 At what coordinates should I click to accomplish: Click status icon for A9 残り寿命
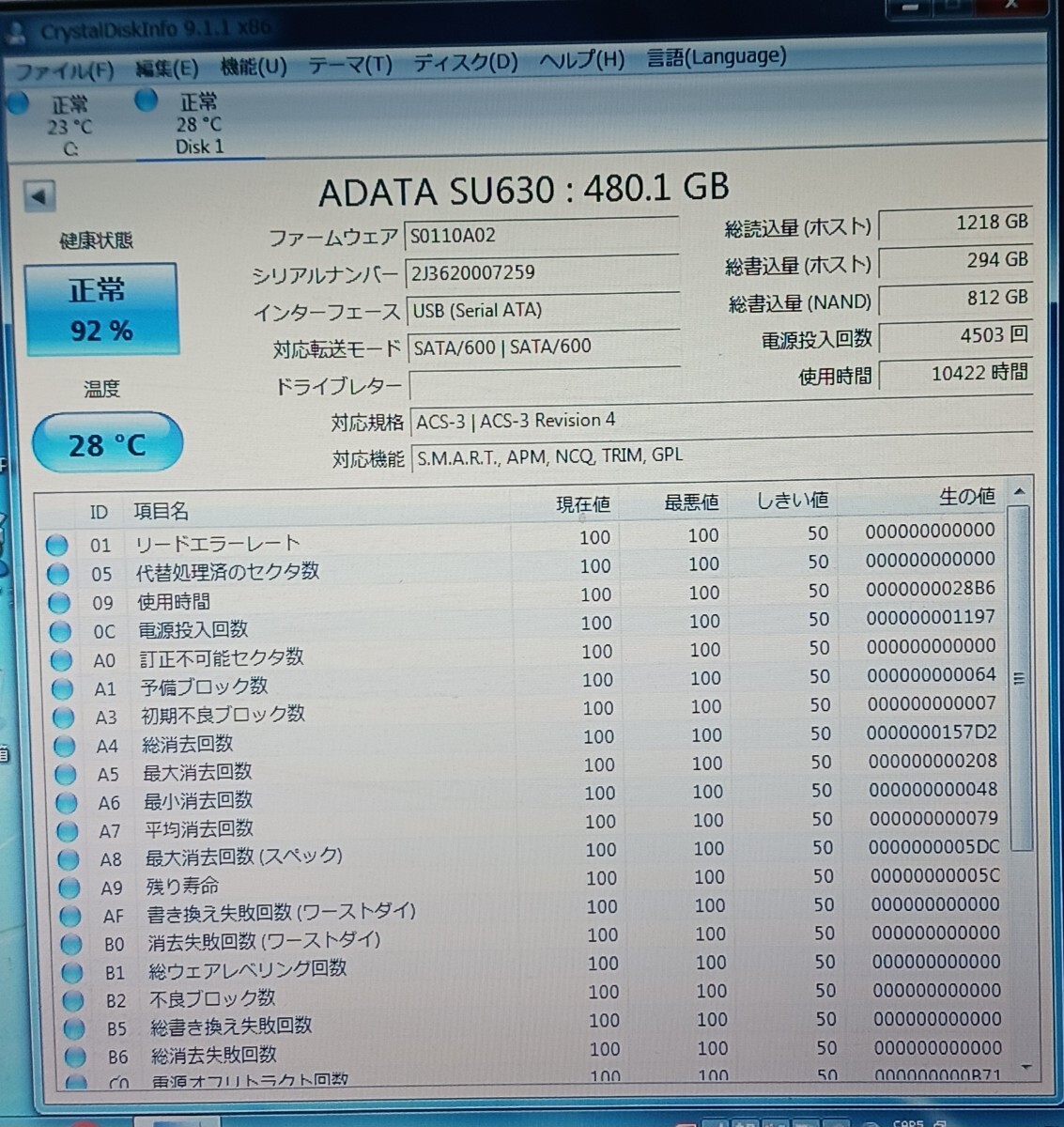(68, 888)
